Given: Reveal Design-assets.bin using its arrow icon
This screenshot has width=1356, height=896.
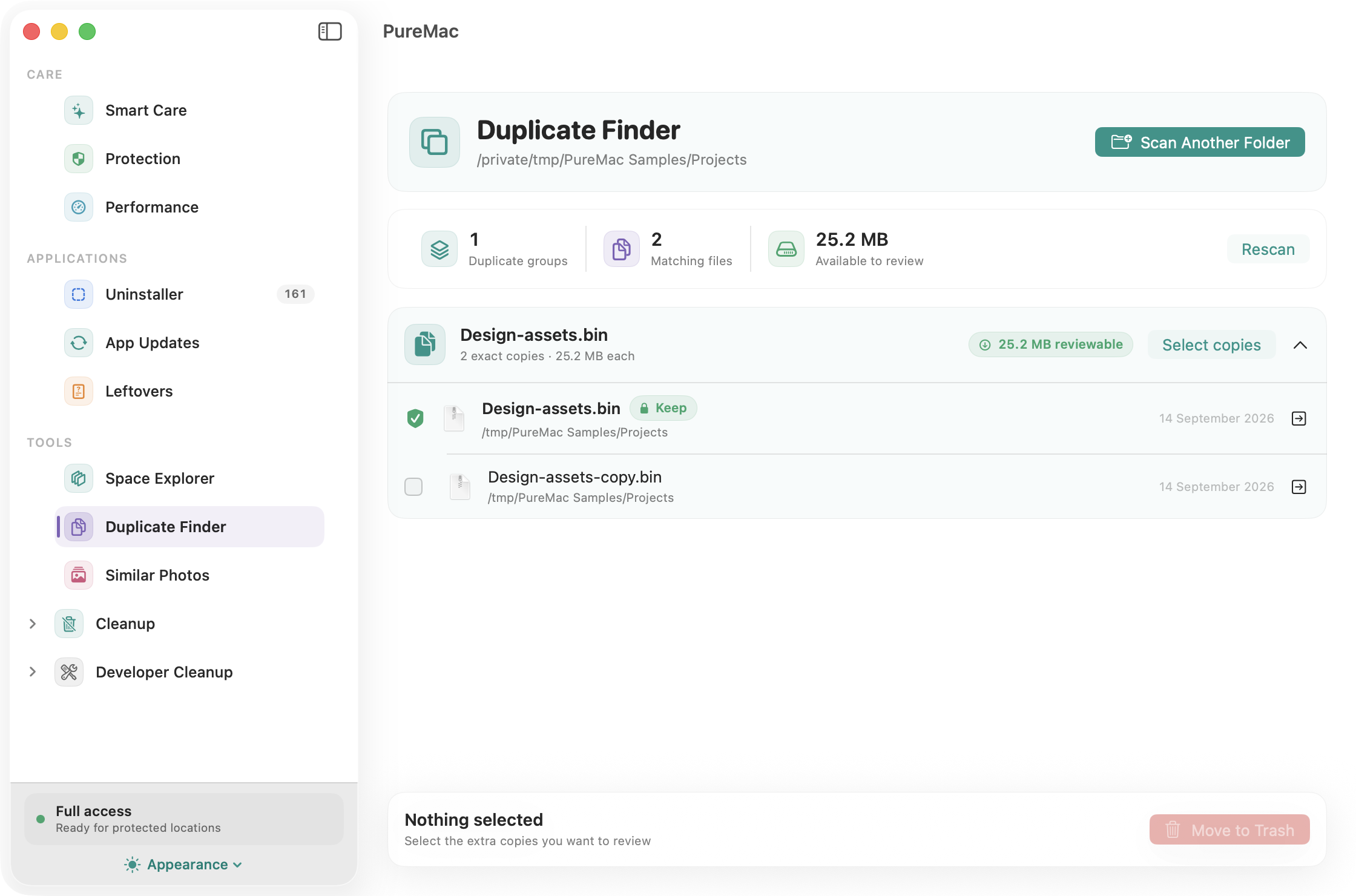Looking at the screenshot, I should pyautogui.click(x=1299, y=418).
